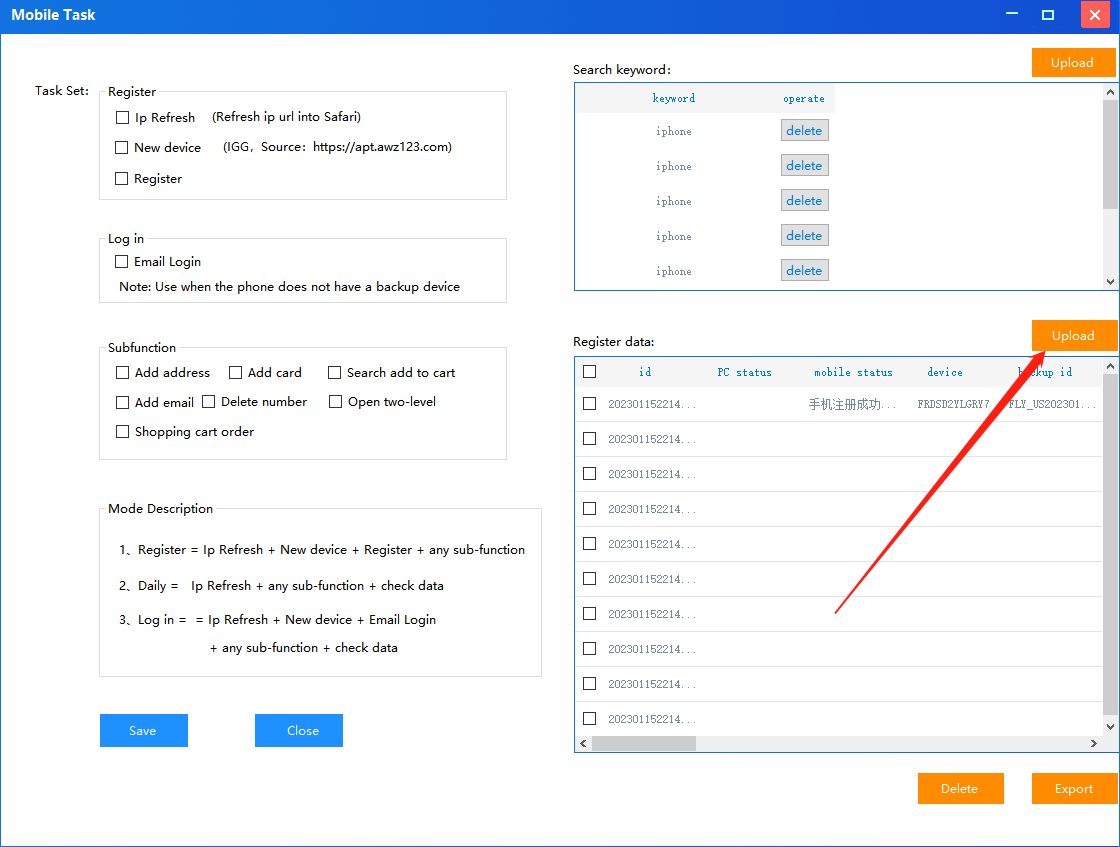The image size is (1120, 847).
Task: Click the Register data horizontal scroll left arrow
Action: point(584,743)
